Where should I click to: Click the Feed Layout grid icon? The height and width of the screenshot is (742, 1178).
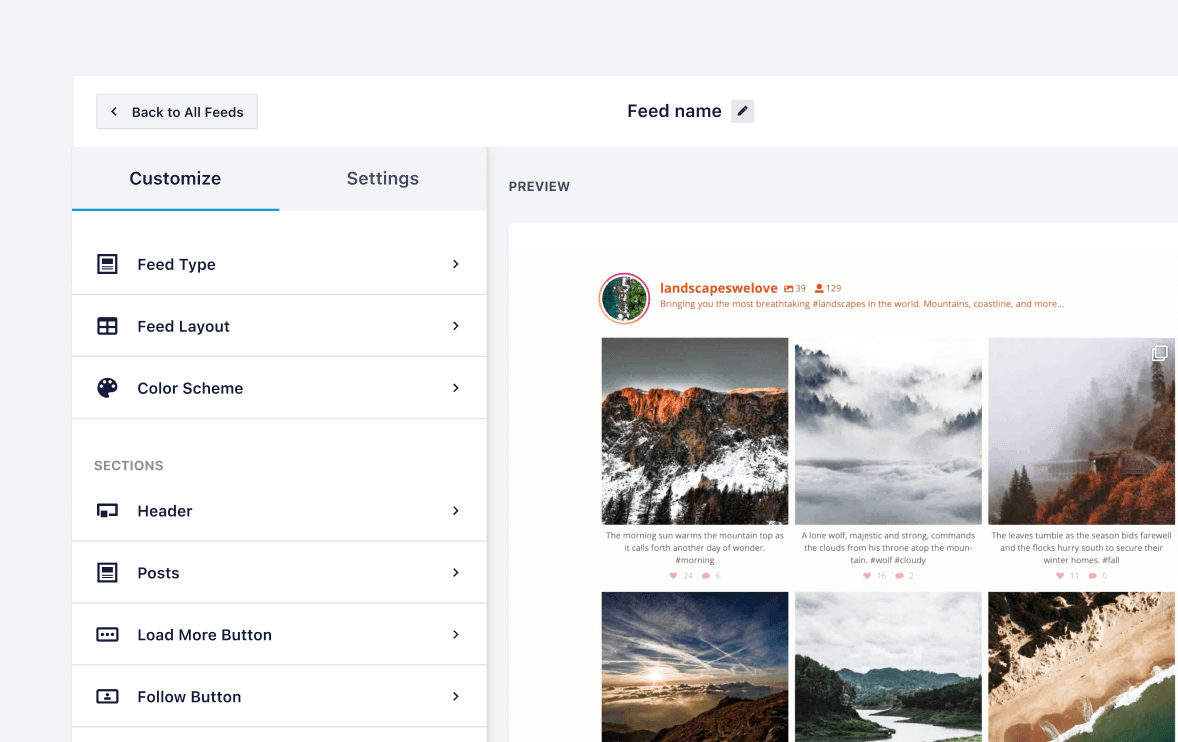(x=107, y=326)
